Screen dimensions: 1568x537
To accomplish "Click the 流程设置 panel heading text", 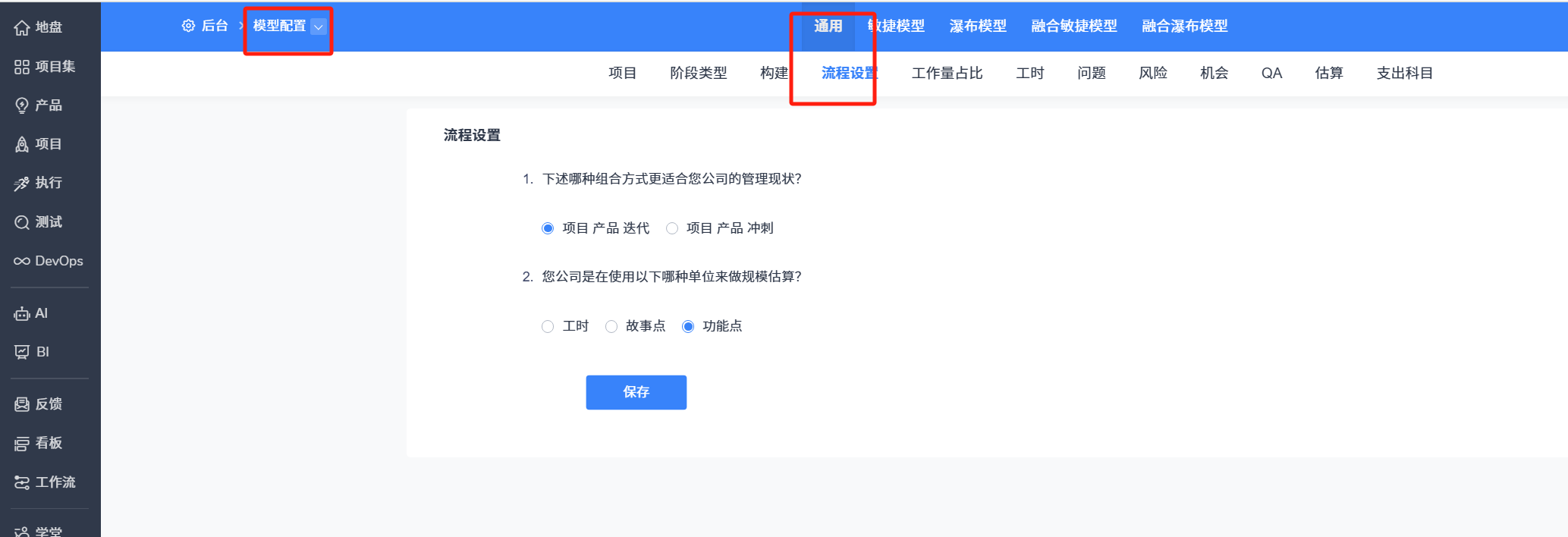I will coord(472,135).
